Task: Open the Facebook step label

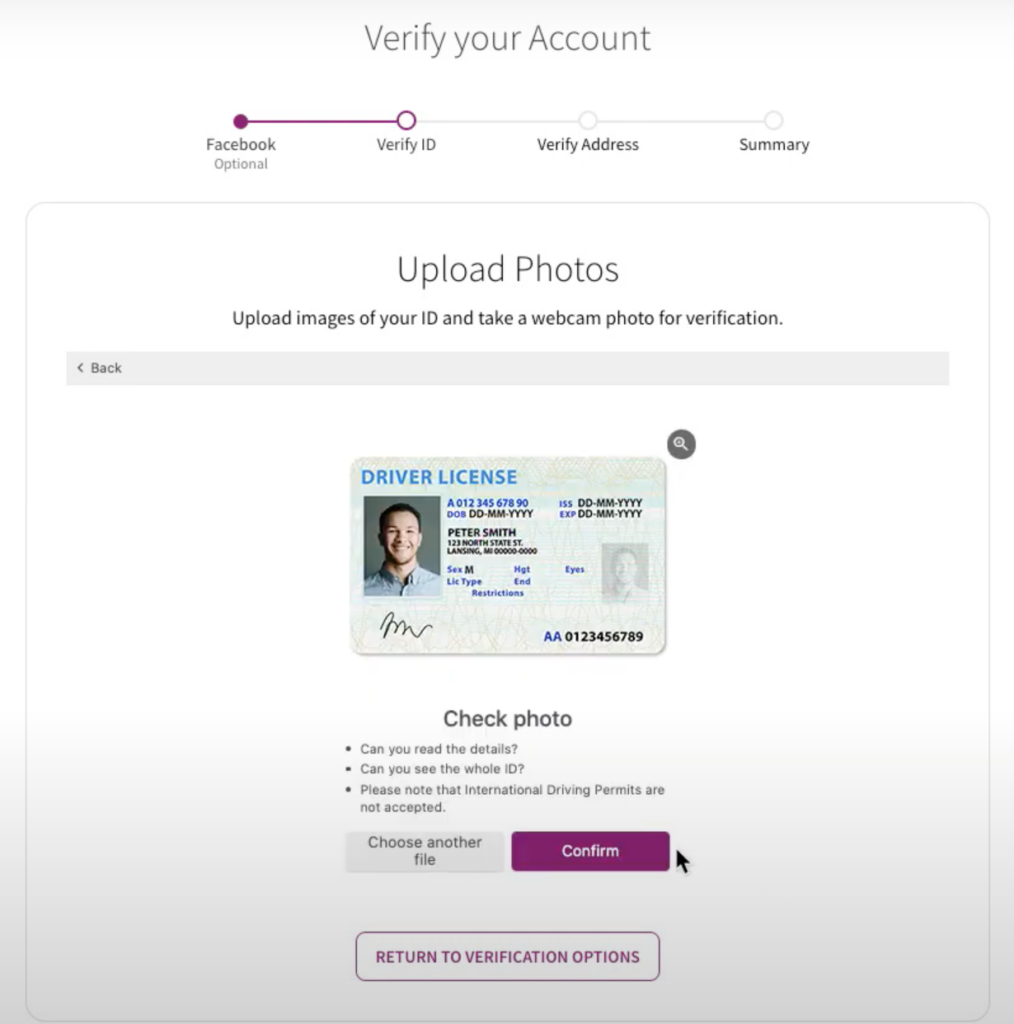Action: tap(240, 144)
